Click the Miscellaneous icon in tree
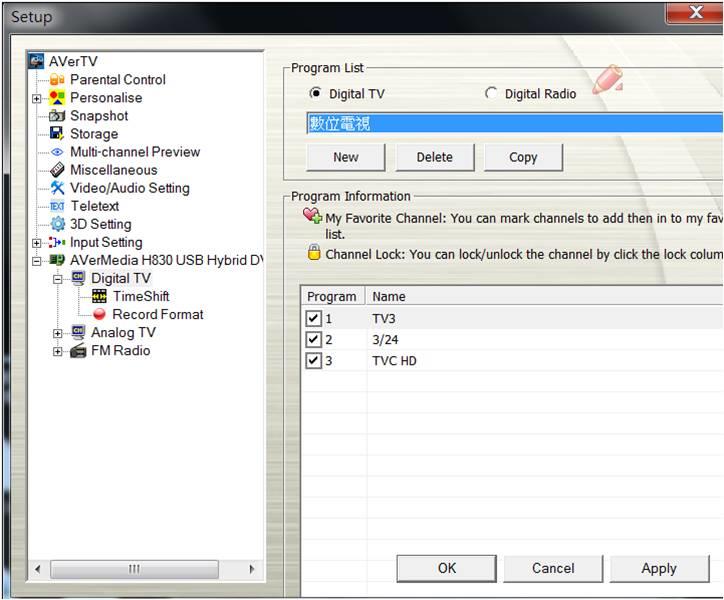Image resolution: width=724 pixels, height=600 pixels. [x=57, y=170]
